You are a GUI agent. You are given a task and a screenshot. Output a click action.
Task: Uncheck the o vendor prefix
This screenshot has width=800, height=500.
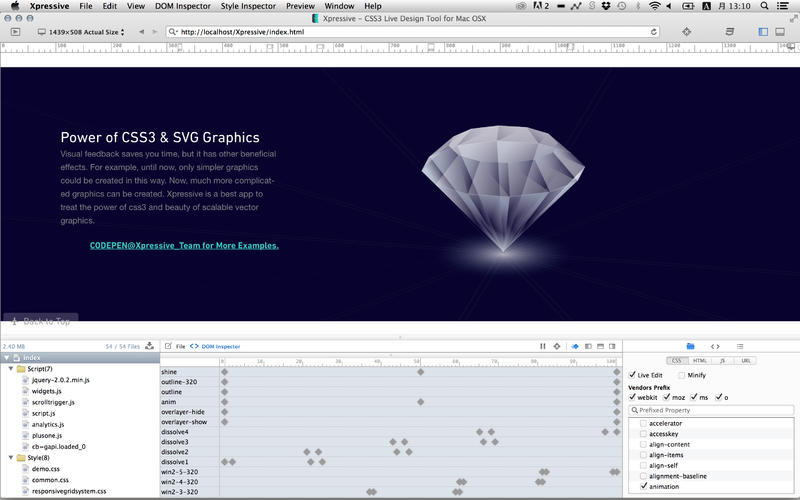click(718, 396)
